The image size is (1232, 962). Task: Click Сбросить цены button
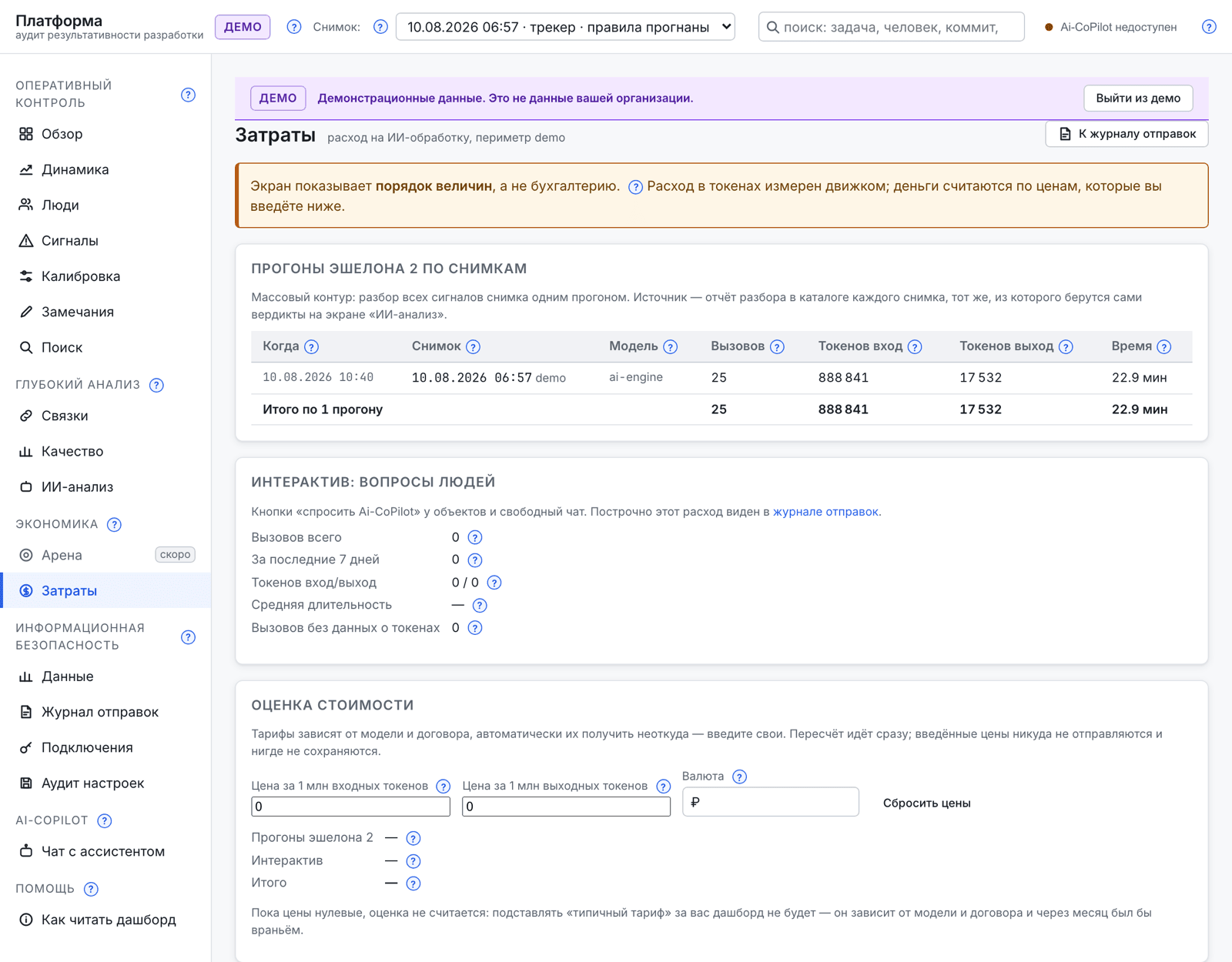pos(926,803)
